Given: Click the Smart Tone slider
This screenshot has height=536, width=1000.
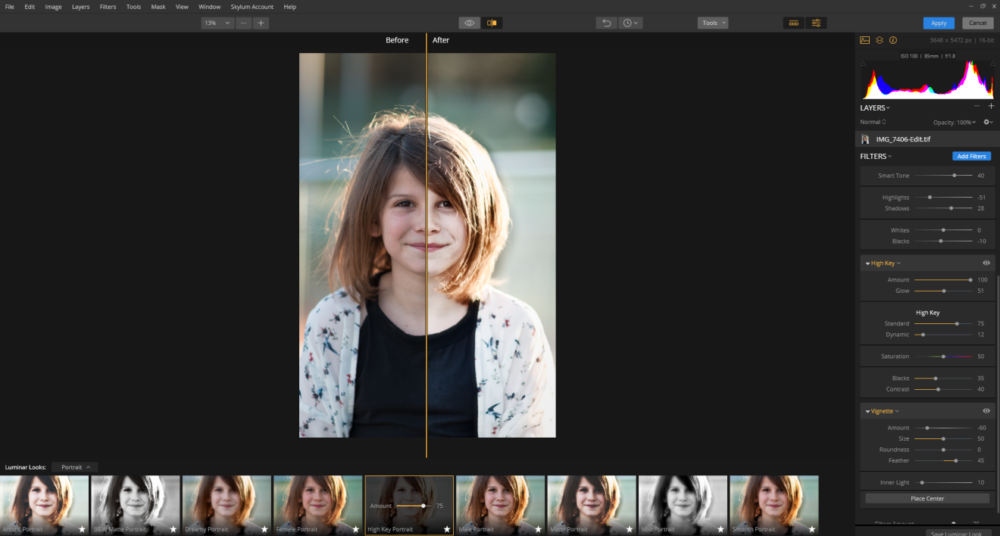Looking at the screenshot, I should (x=943, y=175).
